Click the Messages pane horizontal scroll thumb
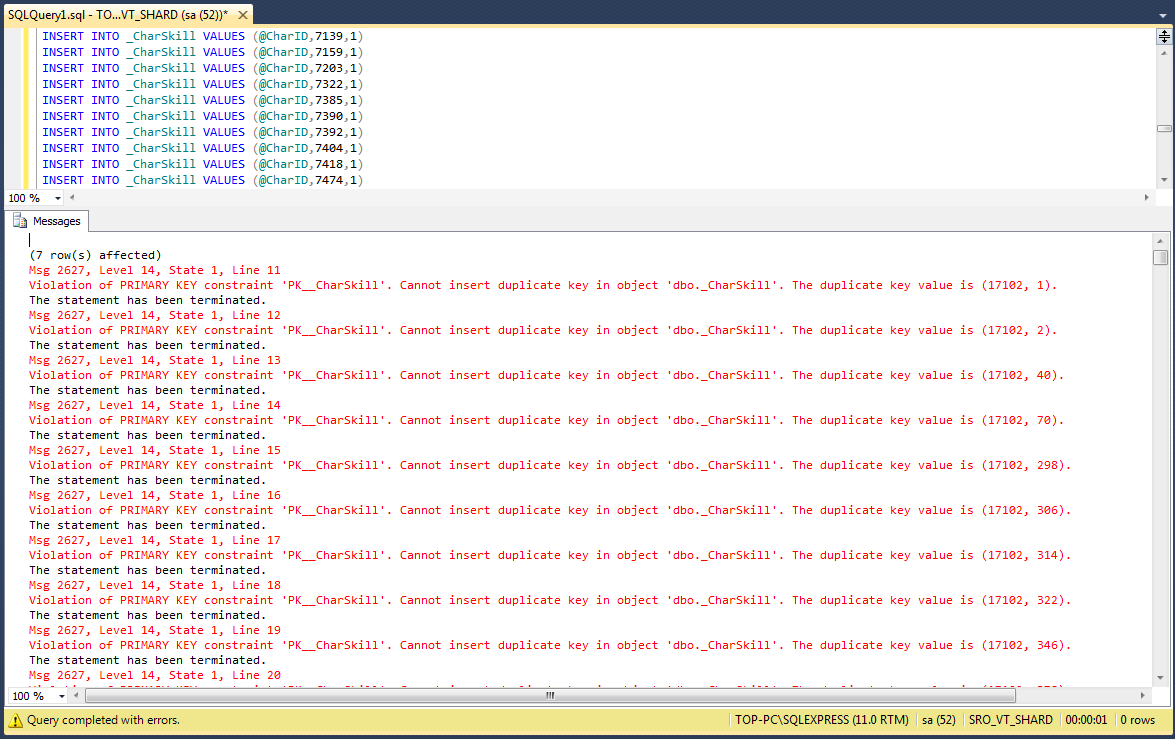The width and height of the screenshot is (1175, 739). click(x=550, y=696)
